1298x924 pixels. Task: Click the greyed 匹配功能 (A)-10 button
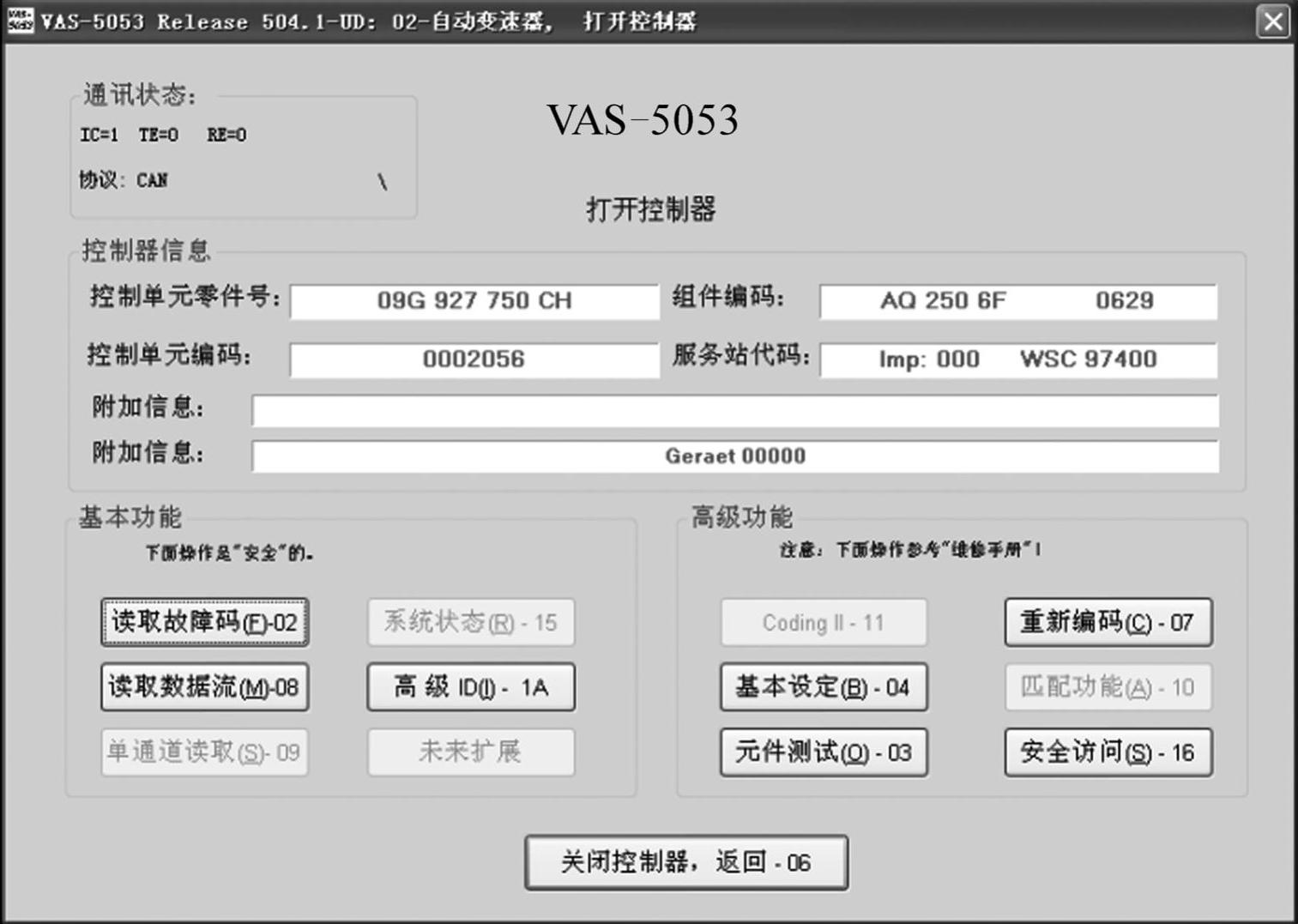[1108, 687]
